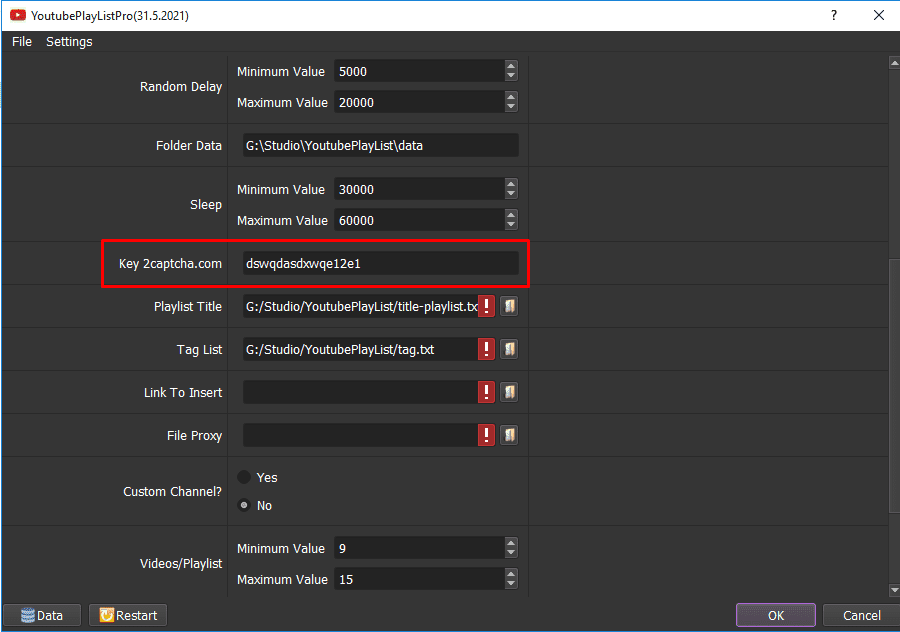Screen dimensions: 900x632
Task: Decrease Sleep Minimum Value
Action: [511, 193]
